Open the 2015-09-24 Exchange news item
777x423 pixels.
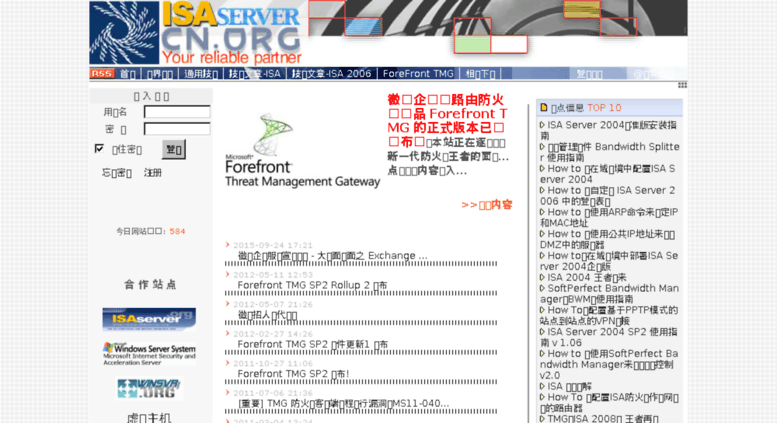pyautogui.click(x=332, y=256)
